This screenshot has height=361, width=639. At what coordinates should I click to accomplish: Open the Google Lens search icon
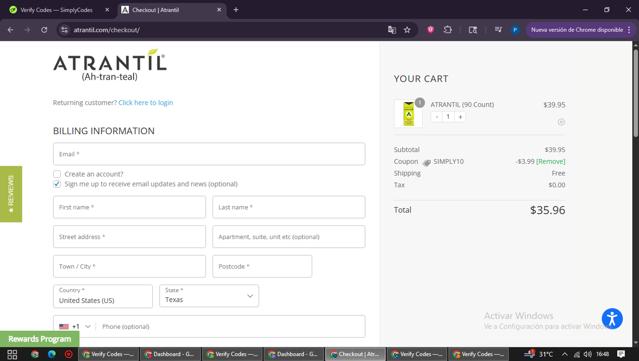pyautogui.click(x=473, y=30)
